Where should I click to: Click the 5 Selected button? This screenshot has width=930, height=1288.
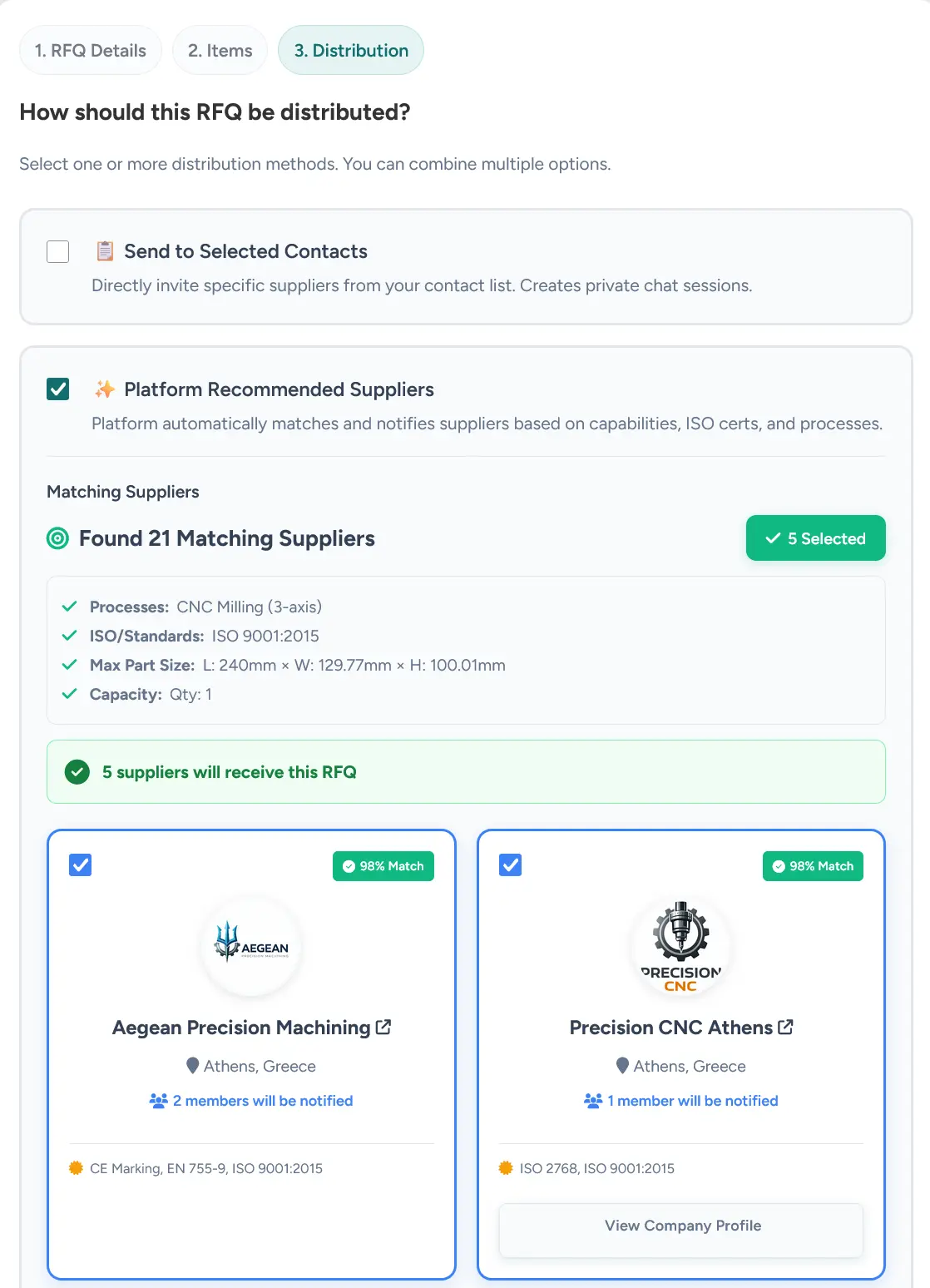(x=815, y=538)
